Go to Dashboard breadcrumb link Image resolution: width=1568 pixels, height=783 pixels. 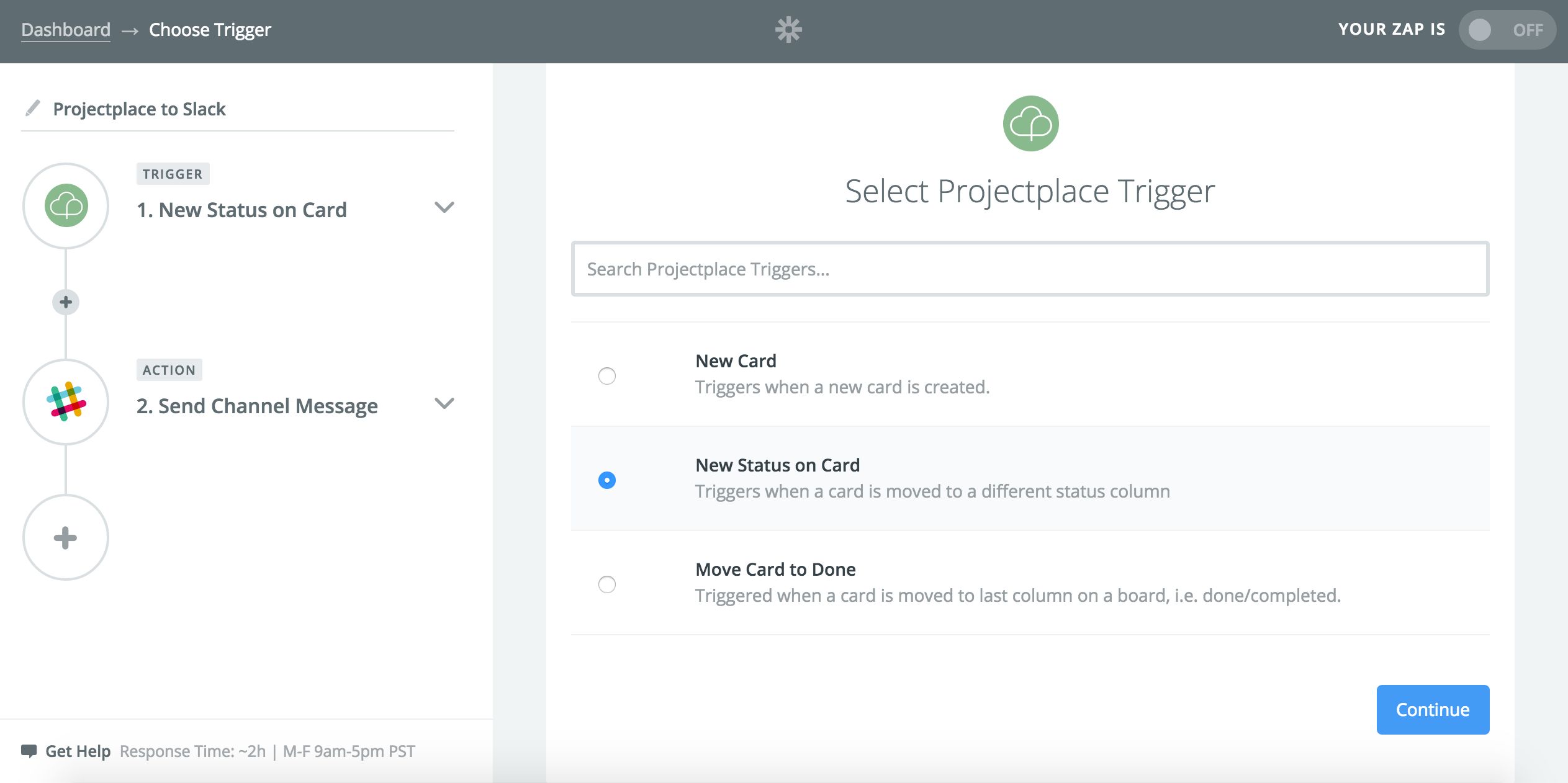(x=66, y=30)
